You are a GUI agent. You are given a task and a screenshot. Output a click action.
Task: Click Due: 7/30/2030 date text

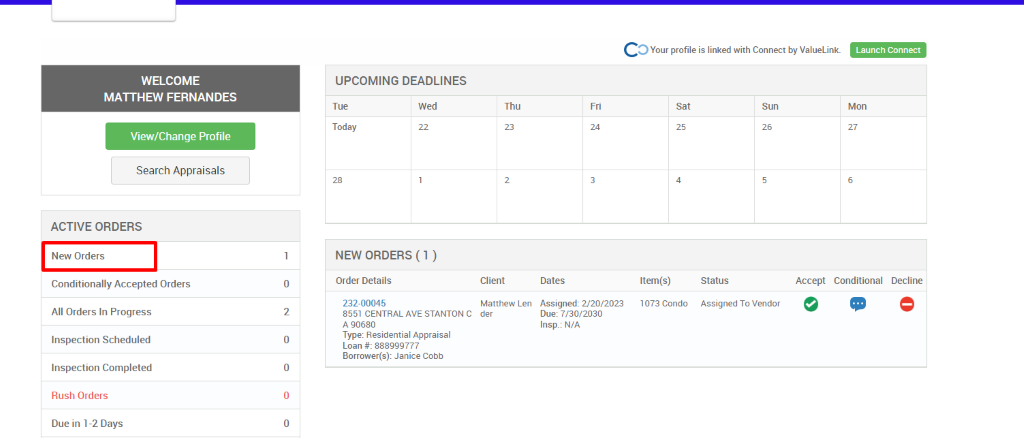coord(571,314)
